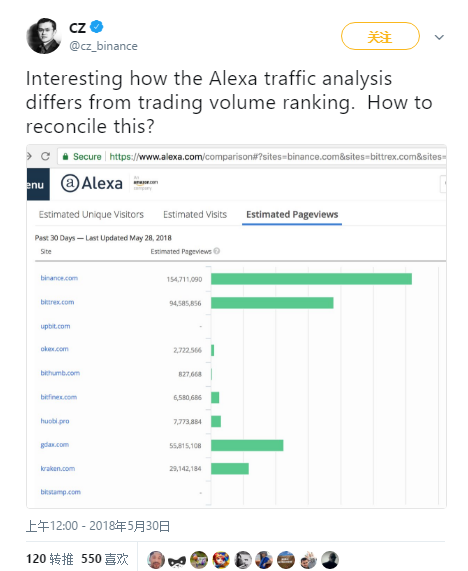Select the Estimated Pageviews tab
The height and width of the screenshot is (571, 468).
pyautogui.click(x=292, y=214)
